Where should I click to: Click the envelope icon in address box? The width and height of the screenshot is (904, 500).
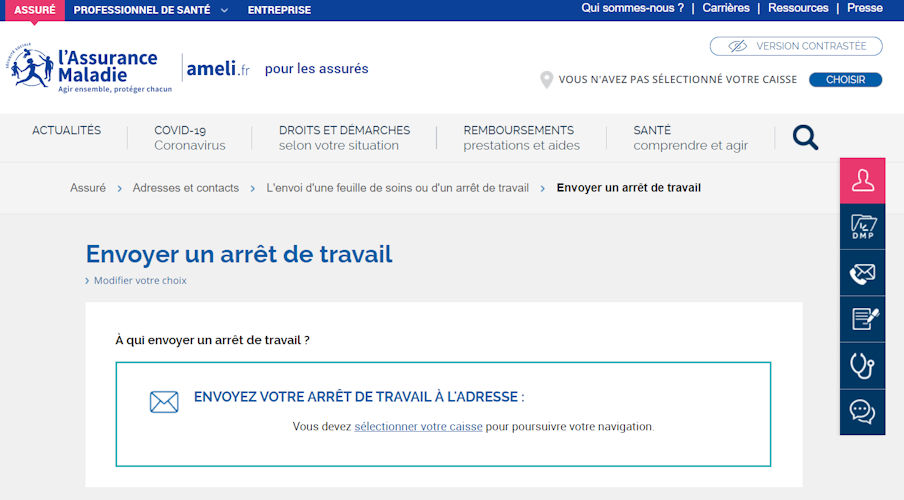tap(164, 402)
